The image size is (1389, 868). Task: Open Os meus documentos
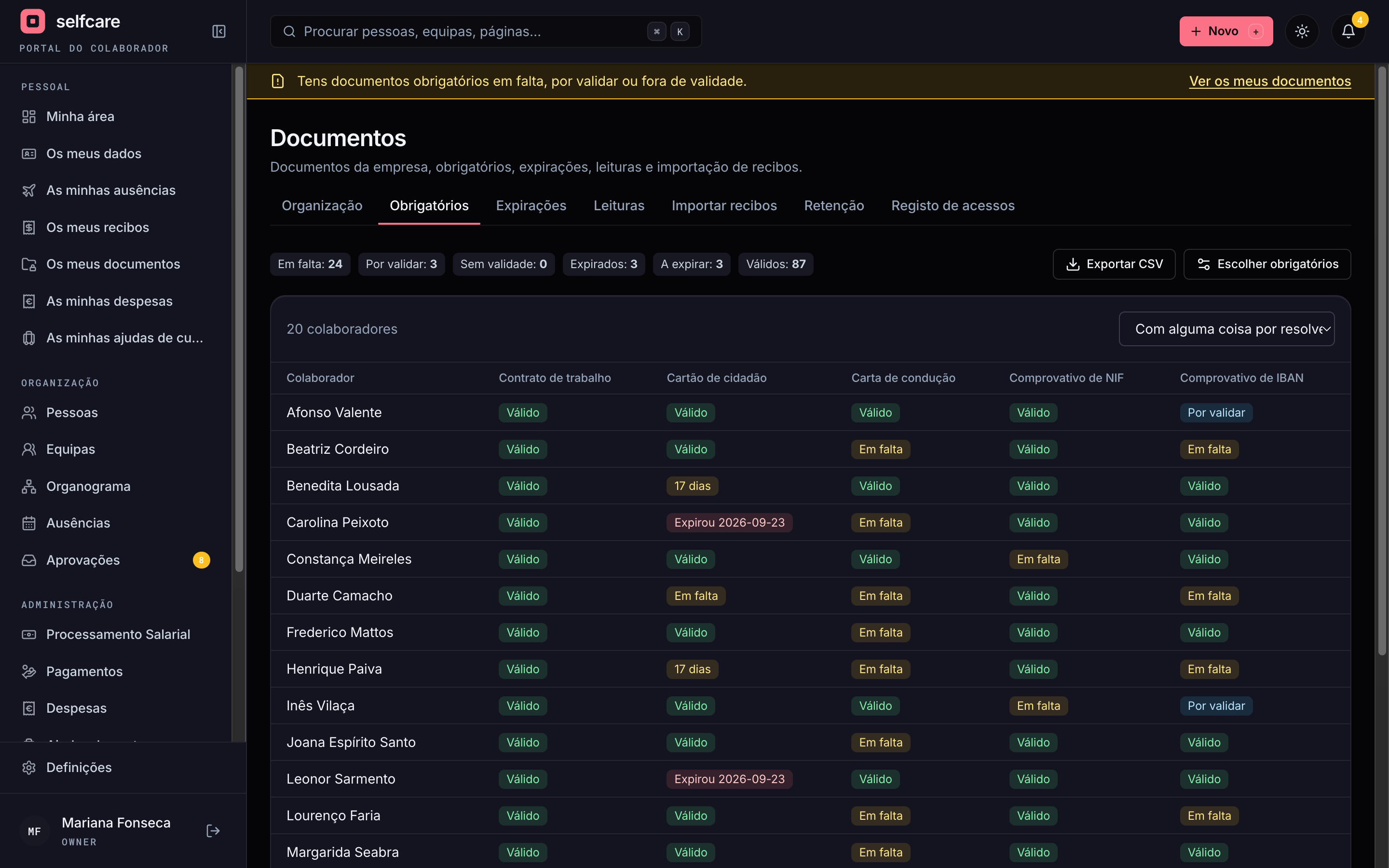(115, 264)
